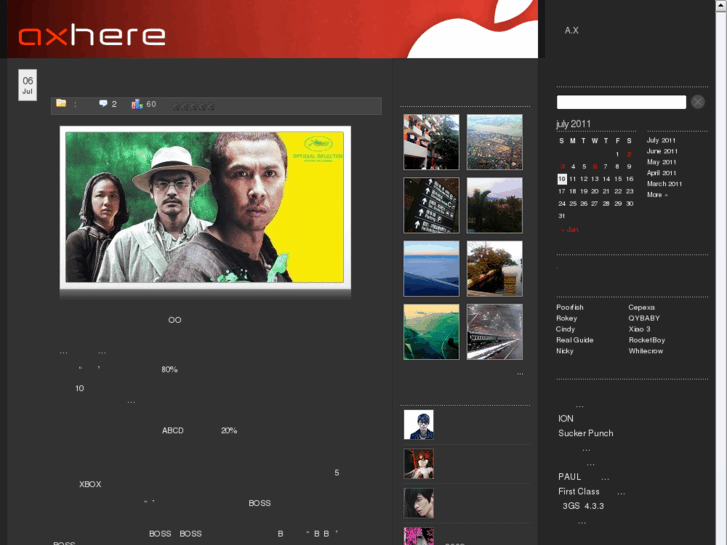727x545 pixels.
Task: Open the First Class recent post
Action: point(579,492)
